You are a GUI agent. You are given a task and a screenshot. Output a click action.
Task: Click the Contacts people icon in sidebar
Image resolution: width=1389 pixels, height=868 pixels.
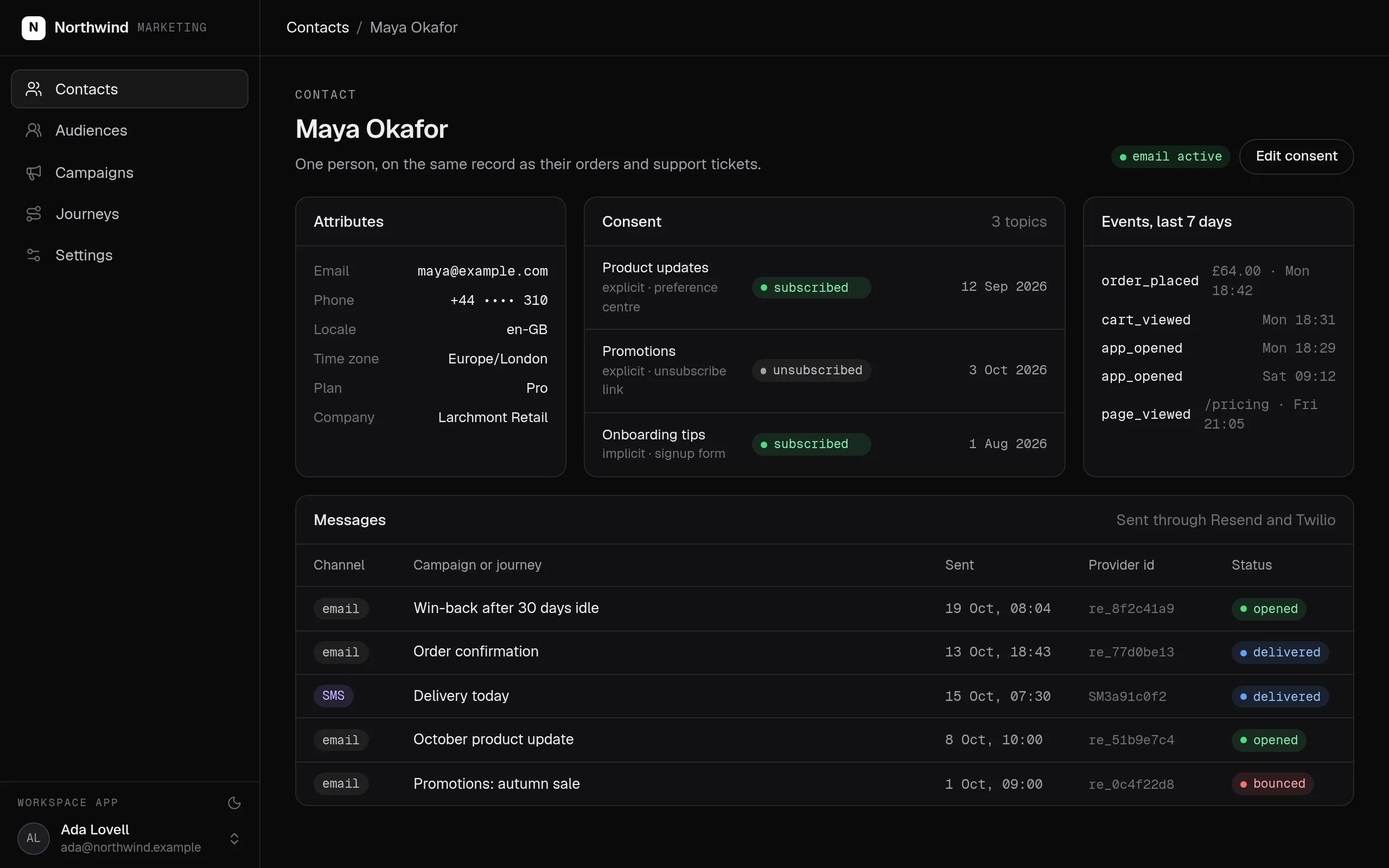(34, 89)
